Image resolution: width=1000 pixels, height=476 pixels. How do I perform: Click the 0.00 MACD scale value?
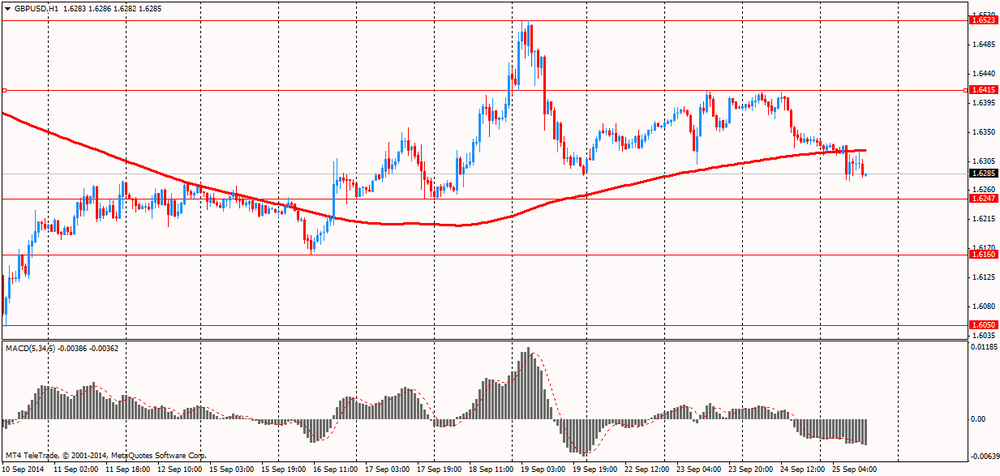coord(978,419)
